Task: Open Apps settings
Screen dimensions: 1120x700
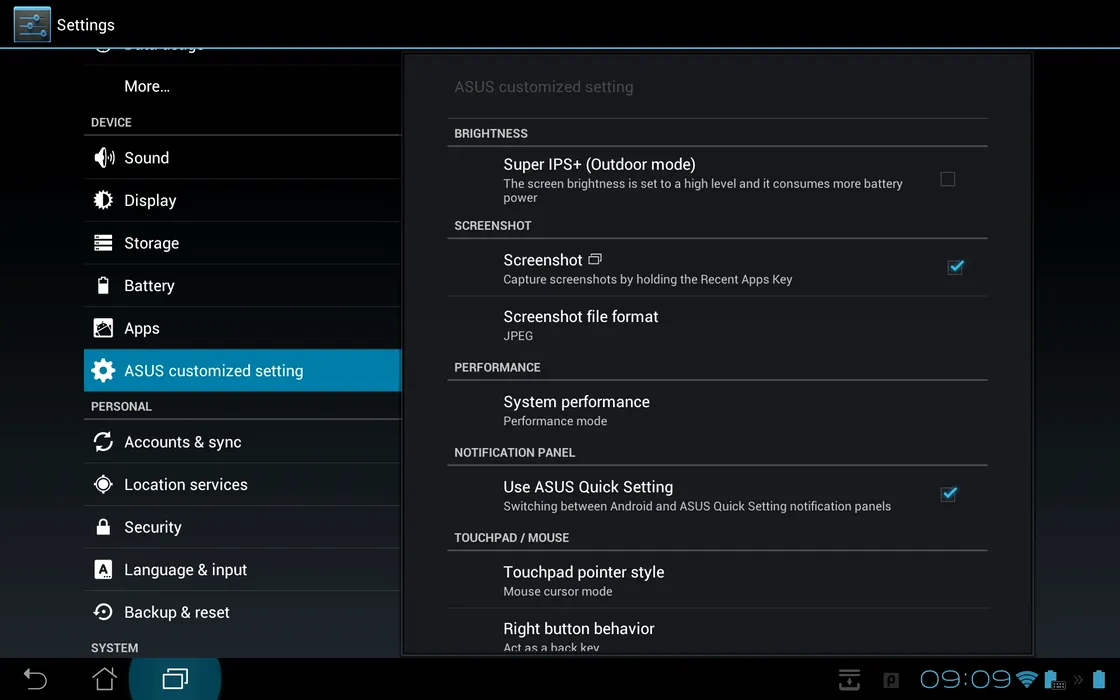Action: pyautogui.click(x=242, y=328)
